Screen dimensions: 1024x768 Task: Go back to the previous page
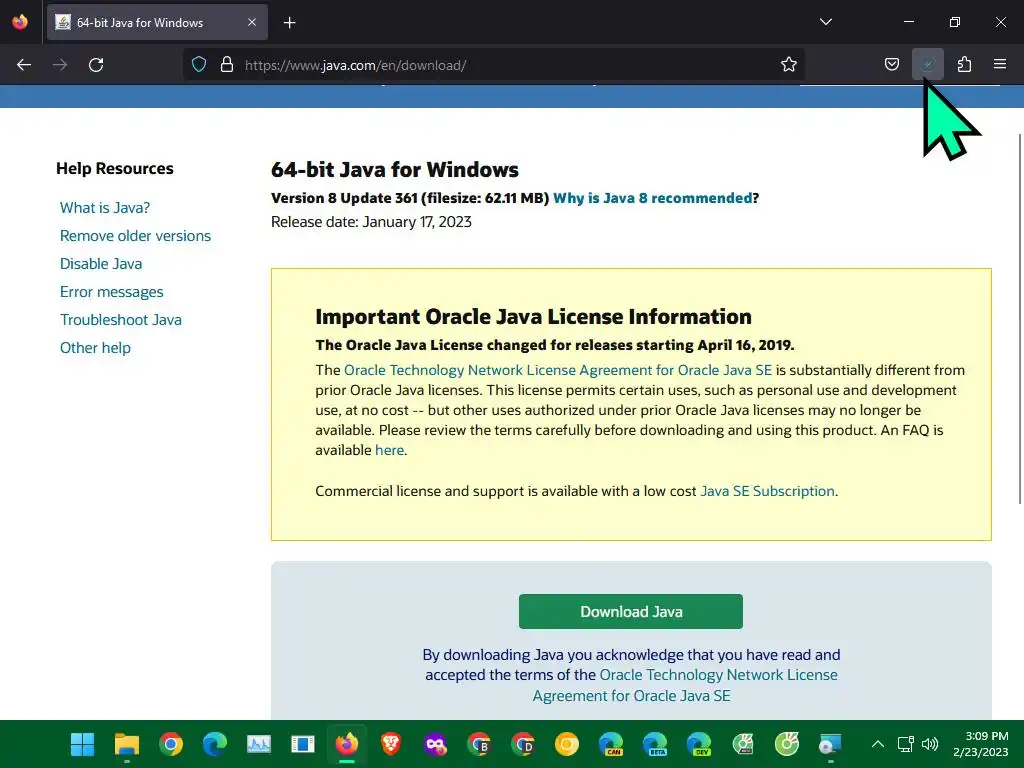[24, 65]
